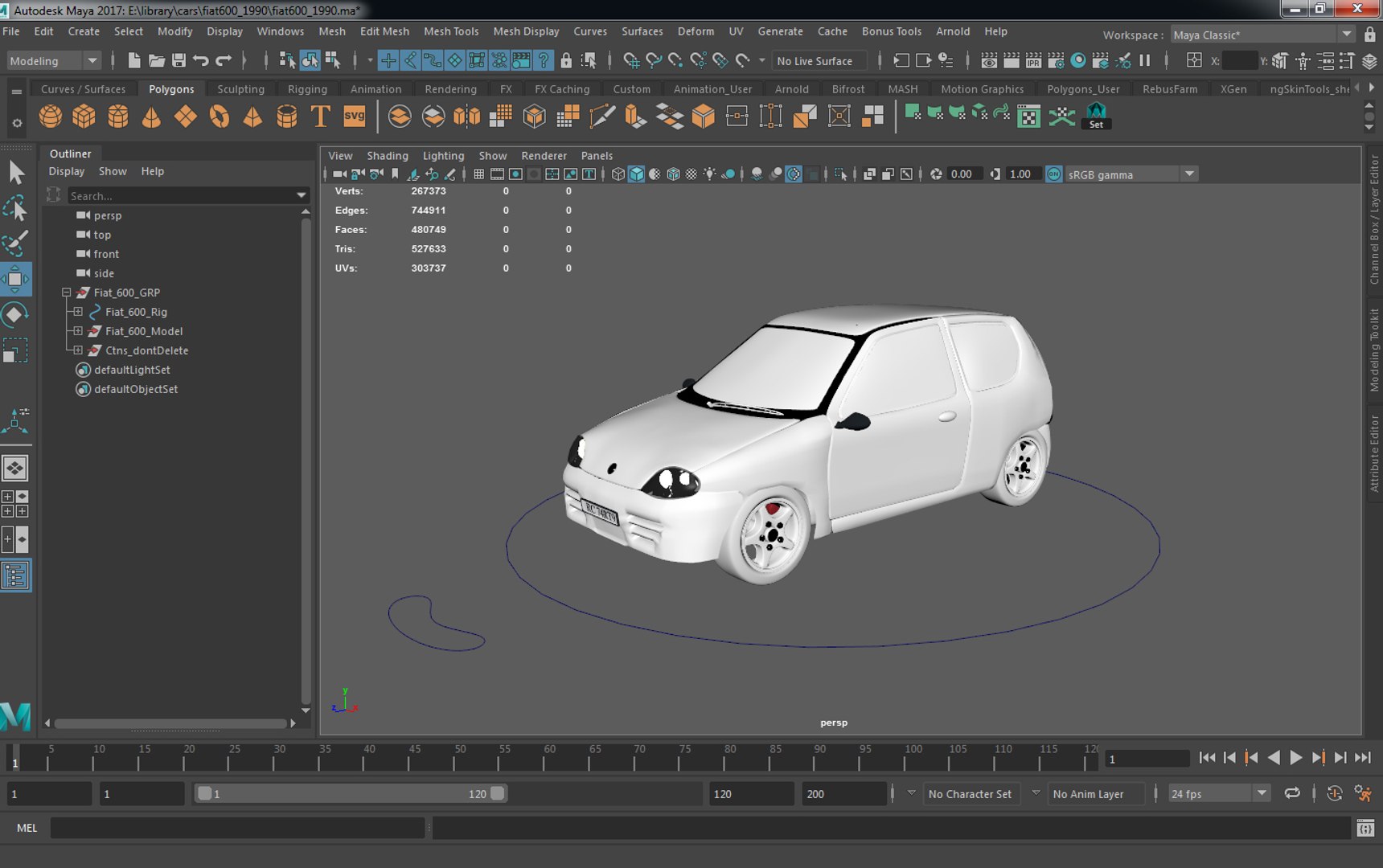The height and width of the screenshot is (868, 1383).
Task: Click the No Character Set button
Action: [970, 794]
